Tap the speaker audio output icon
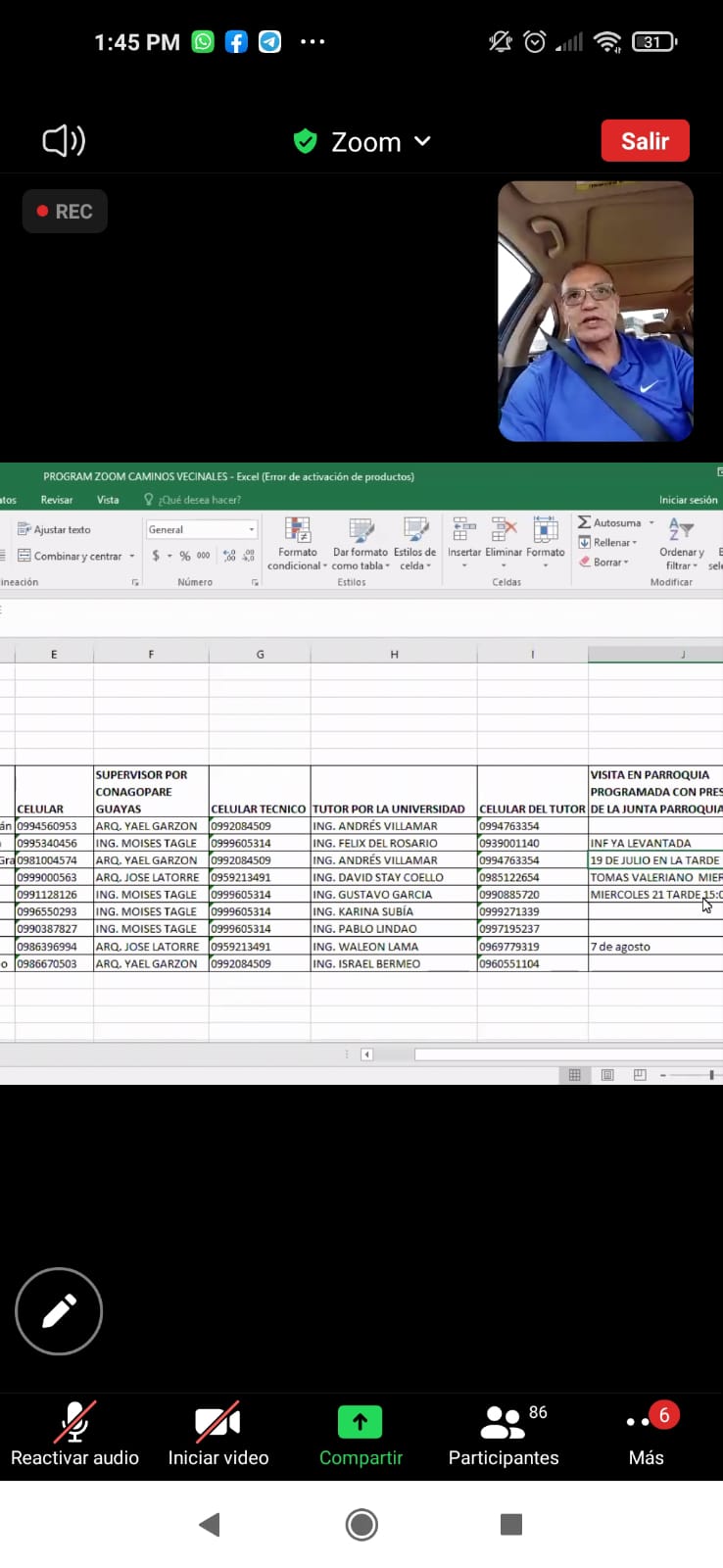The width and height of the screenshot is (723, 1568). click(x=64, y=141)
